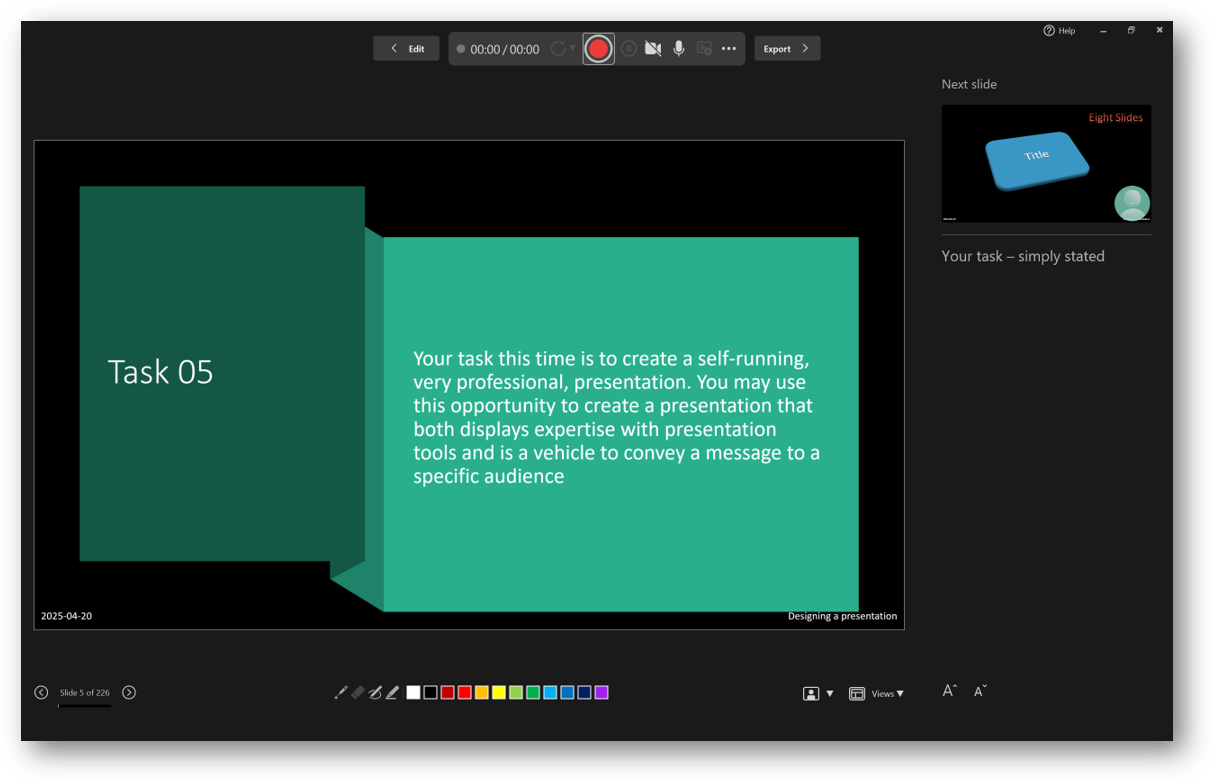Open the Export panel
Screen dimensions: 1215x783
tap(787, 48)
